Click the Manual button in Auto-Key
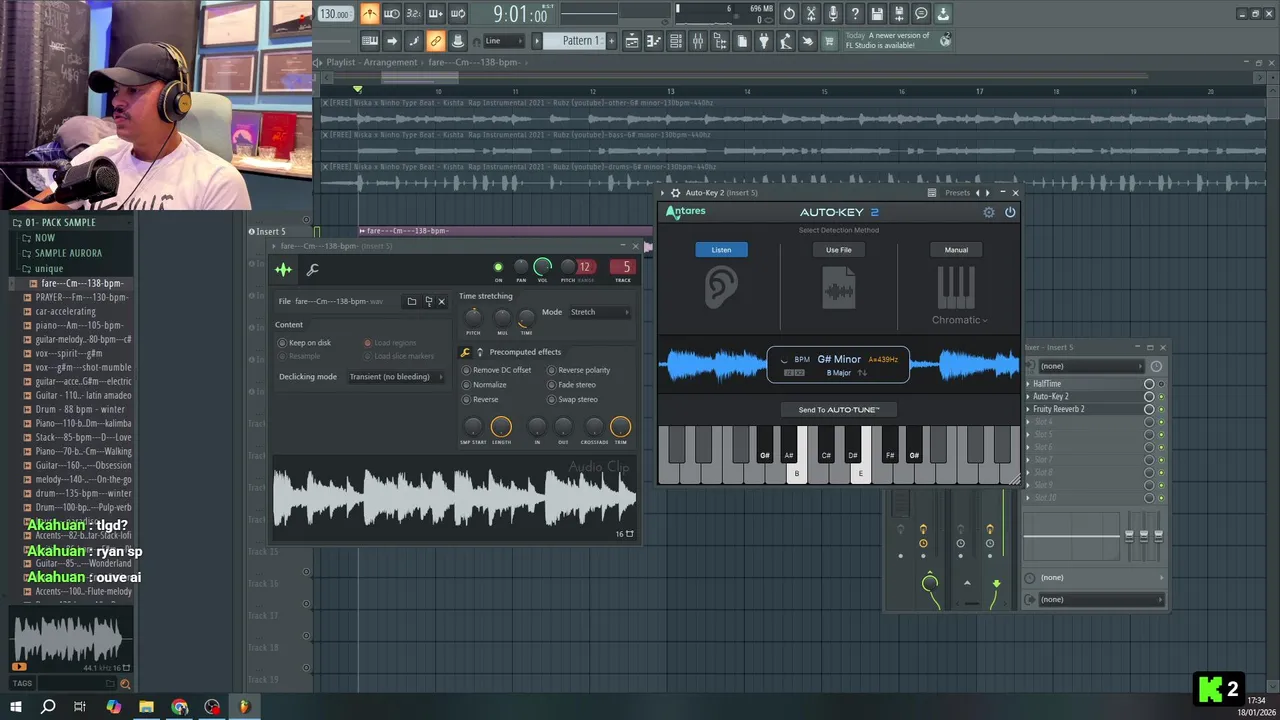 pyautogui.click(x=956, y=250)
